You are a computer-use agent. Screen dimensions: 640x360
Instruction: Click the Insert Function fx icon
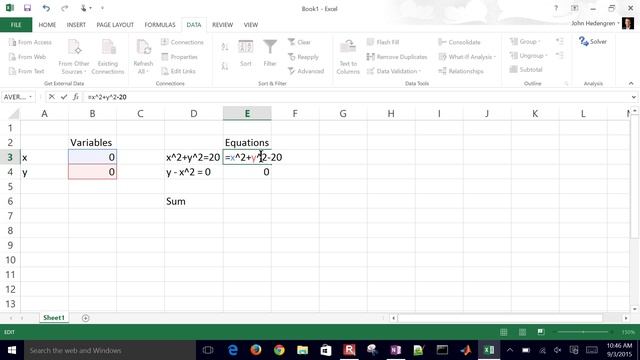click(76, 97)
